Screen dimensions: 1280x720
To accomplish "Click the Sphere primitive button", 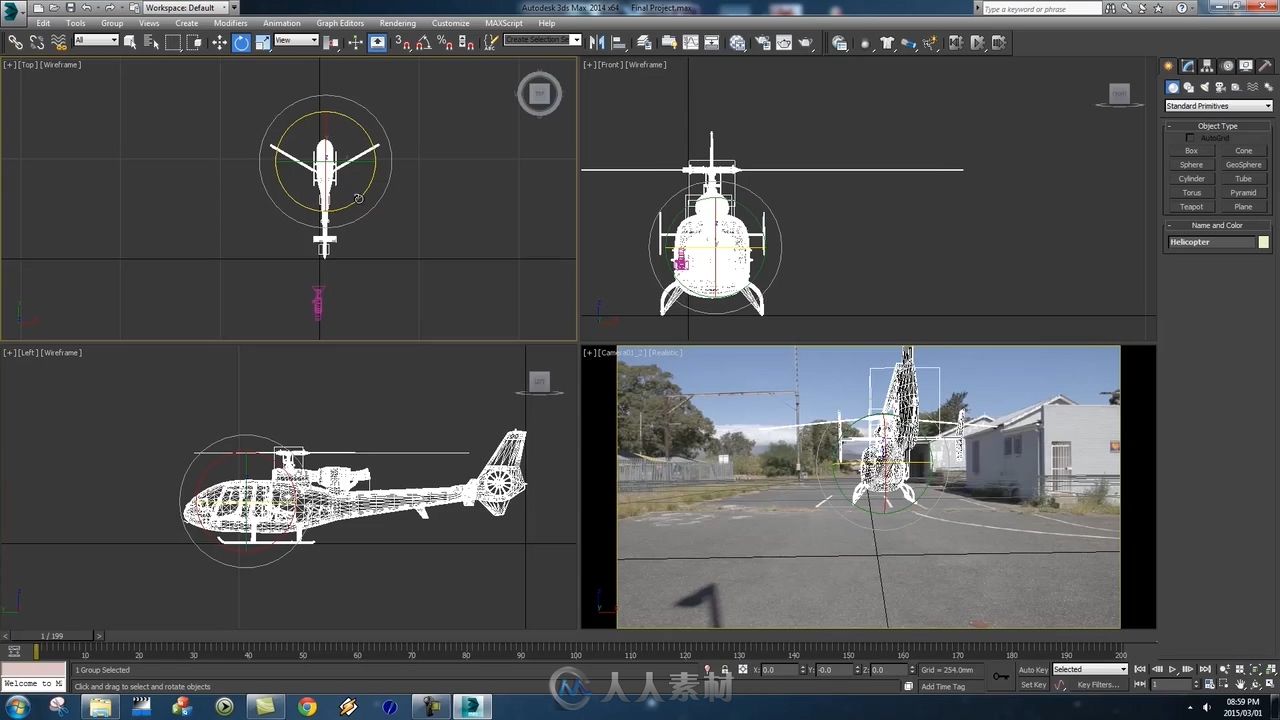I will (x=1191, y=165).
